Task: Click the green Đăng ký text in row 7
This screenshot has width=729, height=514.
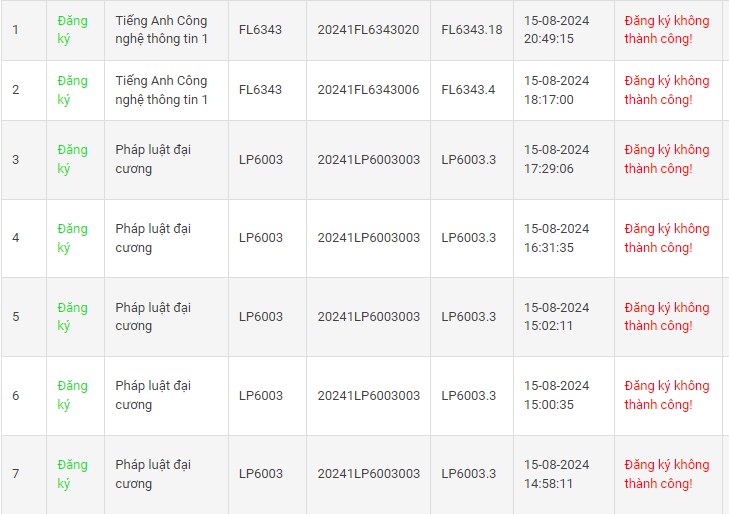Action: 72,474
